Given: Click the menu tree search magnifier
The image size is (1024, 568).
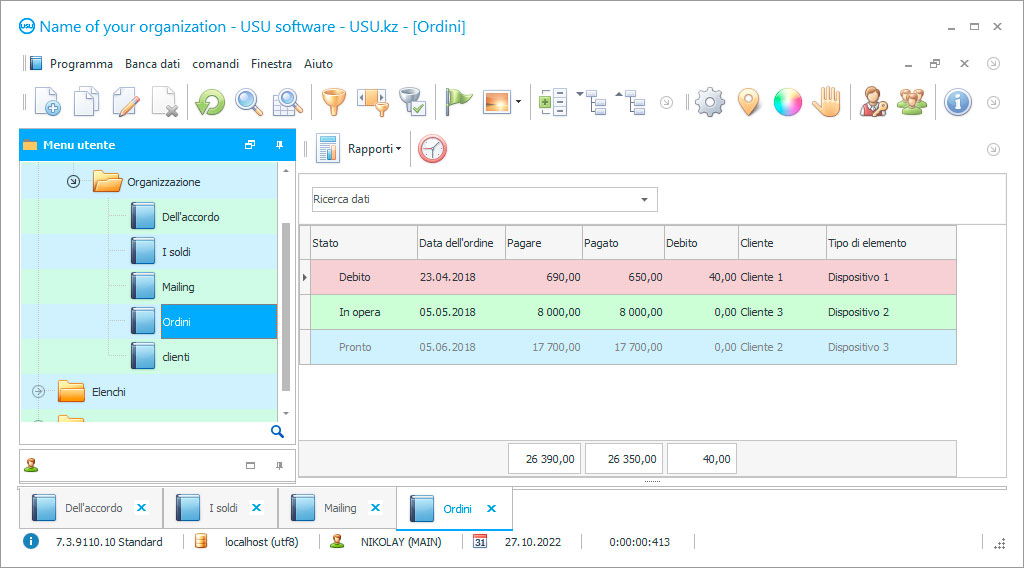Looking at the screenshot, I should pyautogui.click(x=278, y=432).
